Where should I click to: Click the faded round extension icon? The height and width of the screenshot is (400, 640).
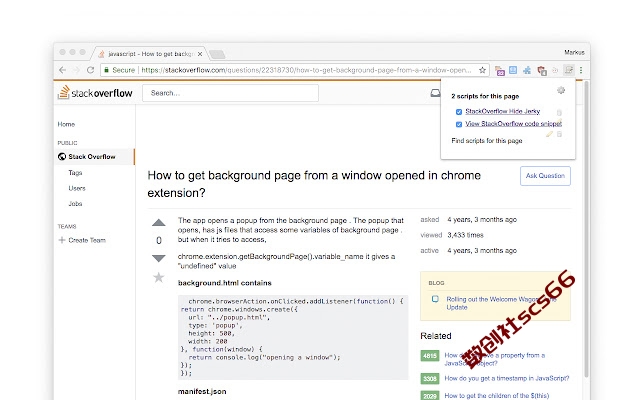pyautogui.click(x=555, y=70)
